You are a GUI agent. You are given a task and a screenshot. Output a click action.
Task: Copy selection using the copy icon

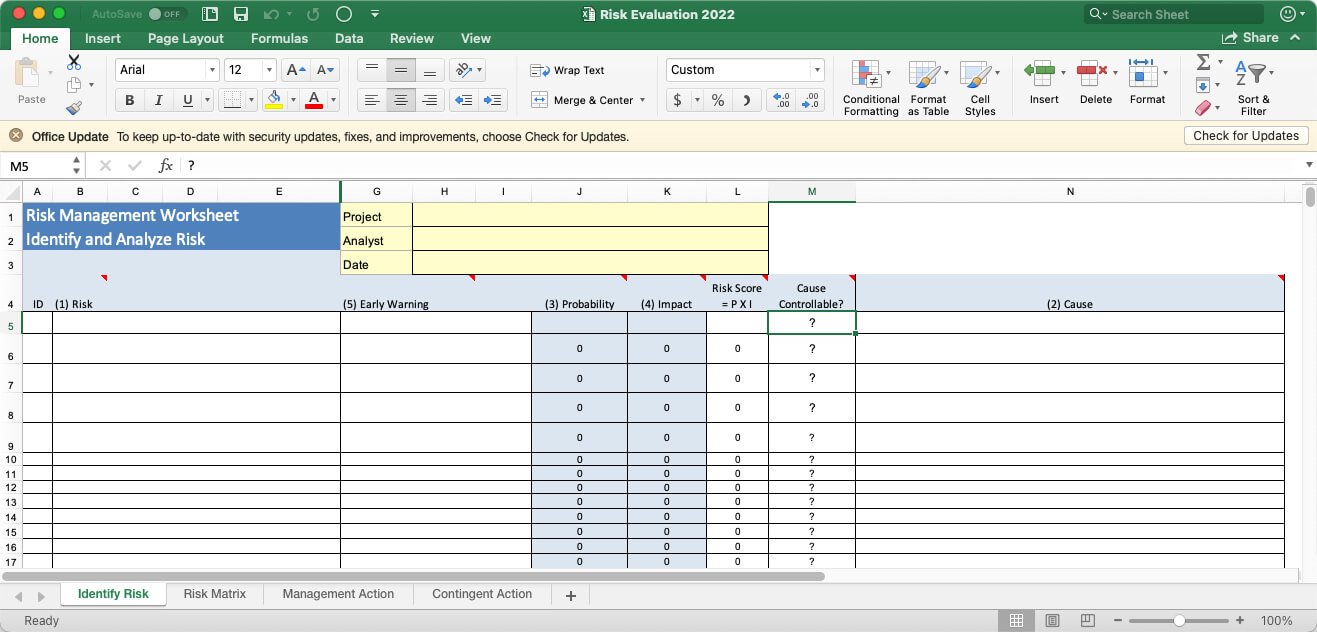click(x=74, y=85)
